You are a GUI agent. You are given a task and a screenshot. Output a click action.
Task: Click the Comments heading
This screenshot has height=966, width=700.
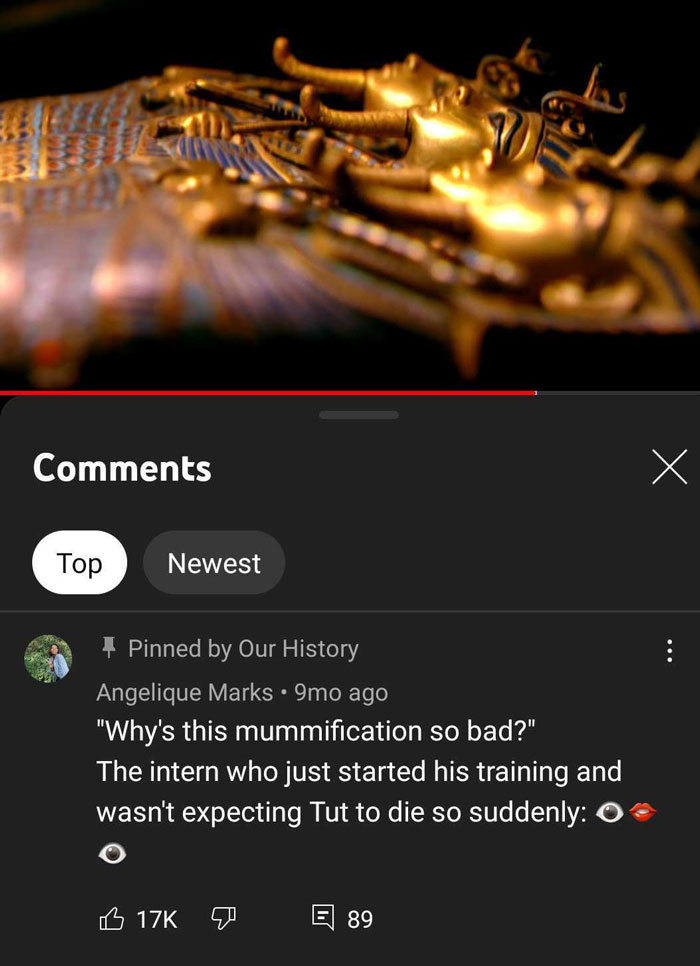click(x=122, y=468)
